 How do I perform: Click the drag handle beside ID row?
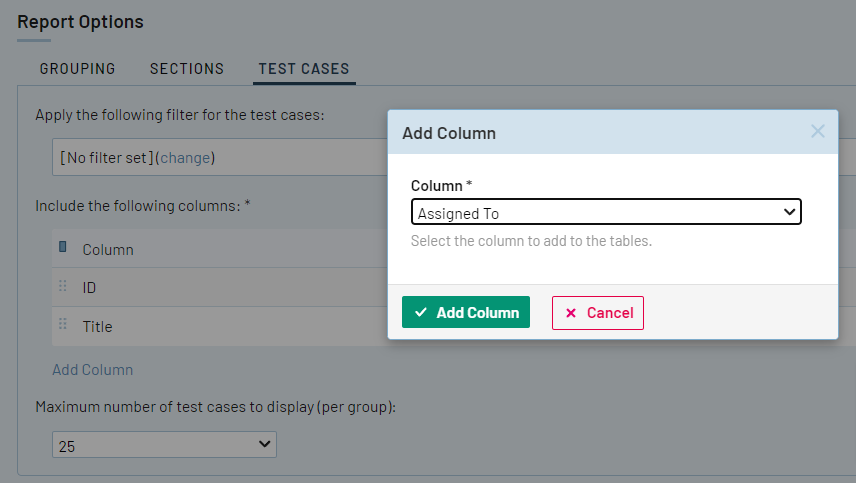pos(63,287)
